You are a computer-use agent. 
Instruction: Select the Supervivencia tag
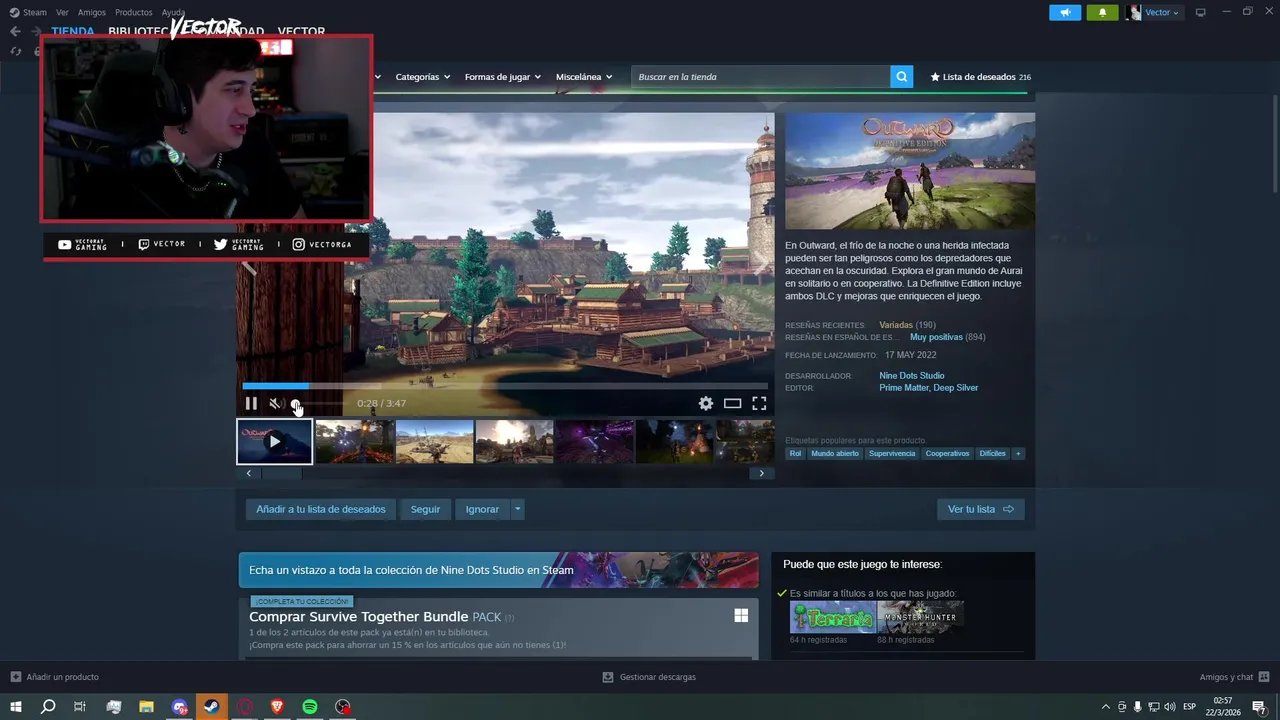892,453
